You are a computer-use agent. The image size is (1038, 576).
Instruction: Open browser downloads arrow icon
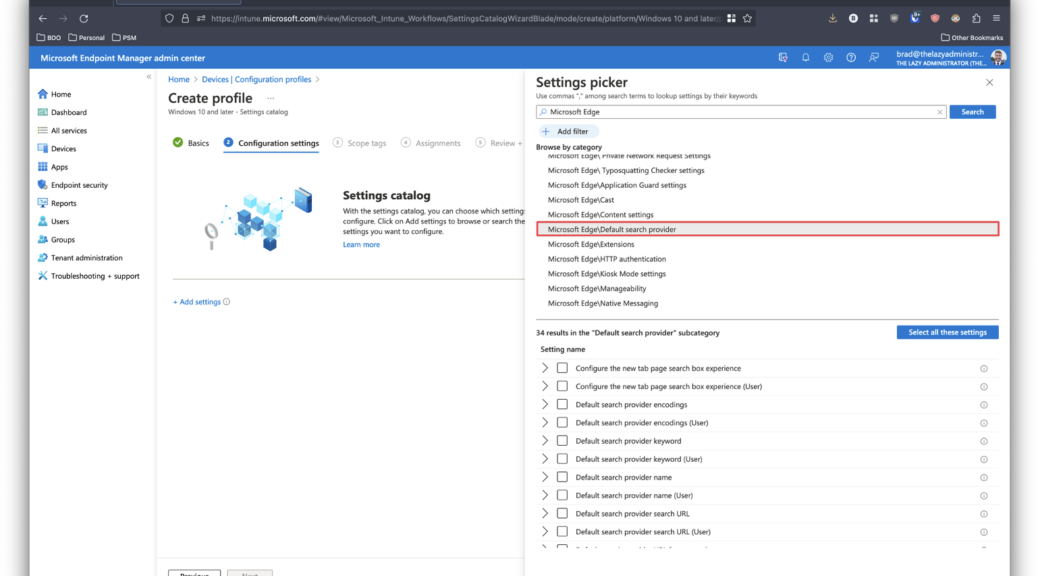[x=833, y=19]
